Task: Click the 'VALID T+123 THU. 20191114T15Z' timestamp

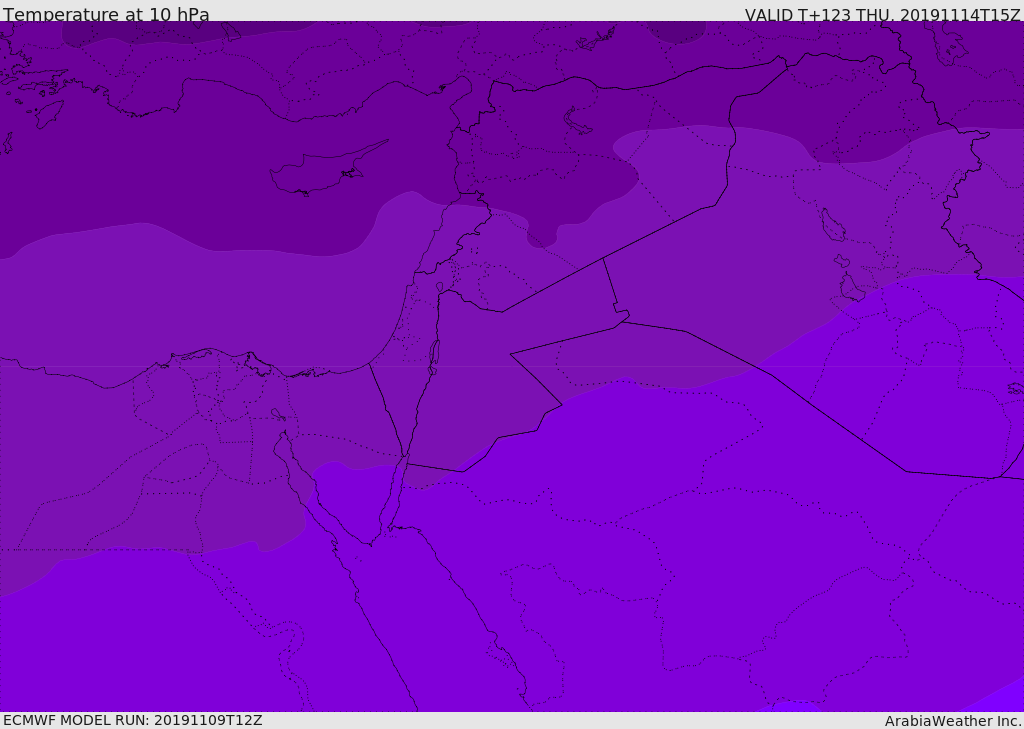Action: 883,14
